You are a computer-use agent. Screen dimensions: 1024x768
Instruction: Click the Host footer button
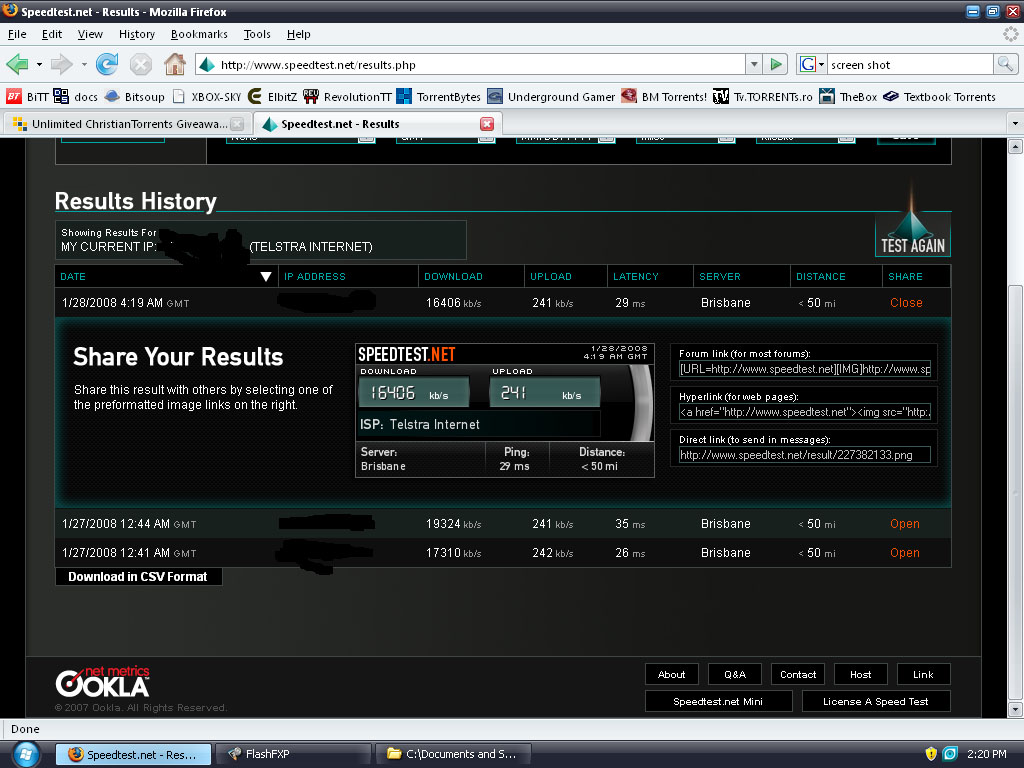[860, 674]
